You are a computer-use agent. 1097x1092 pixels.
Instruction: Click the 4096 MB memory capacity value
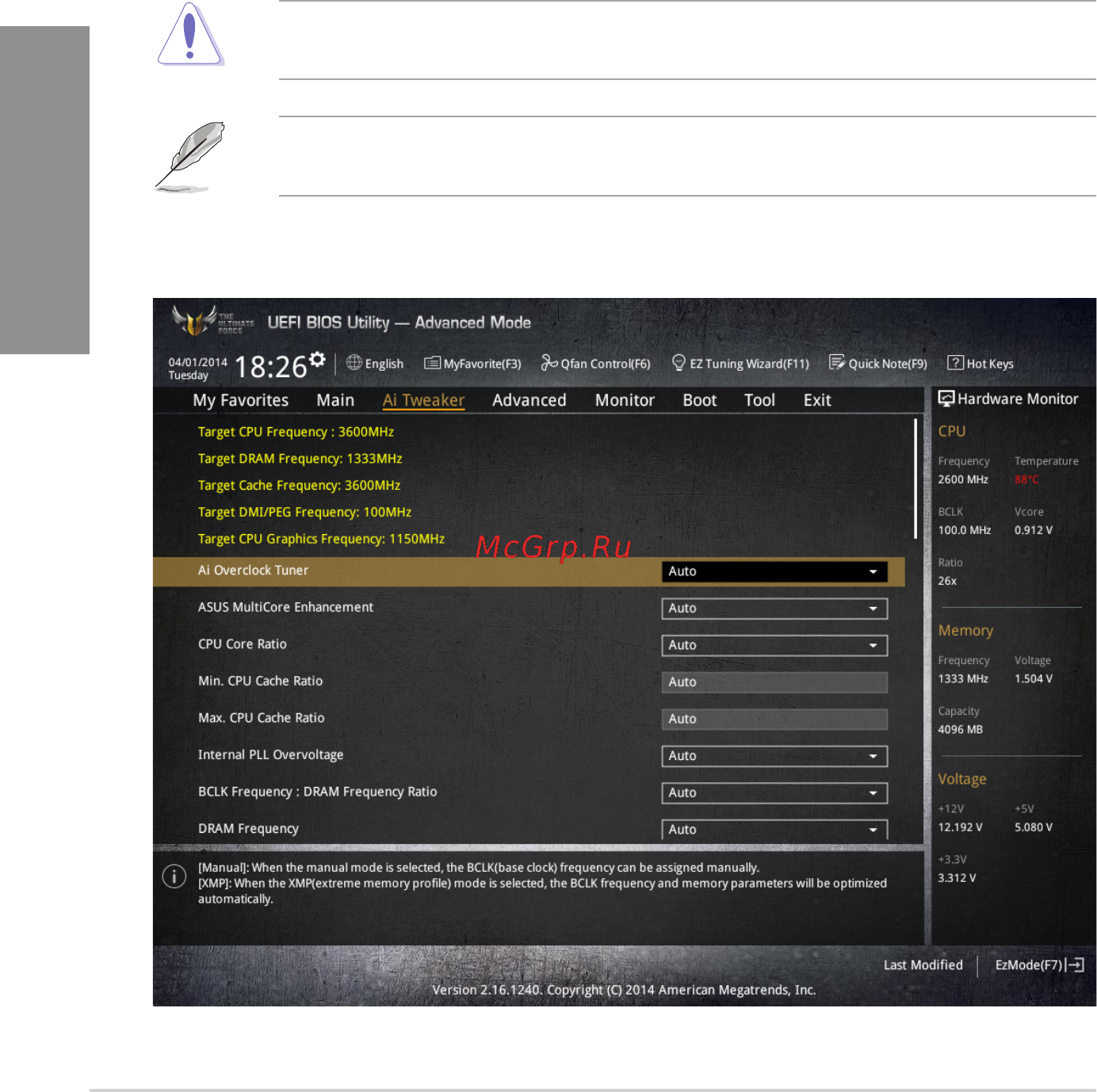960,729
